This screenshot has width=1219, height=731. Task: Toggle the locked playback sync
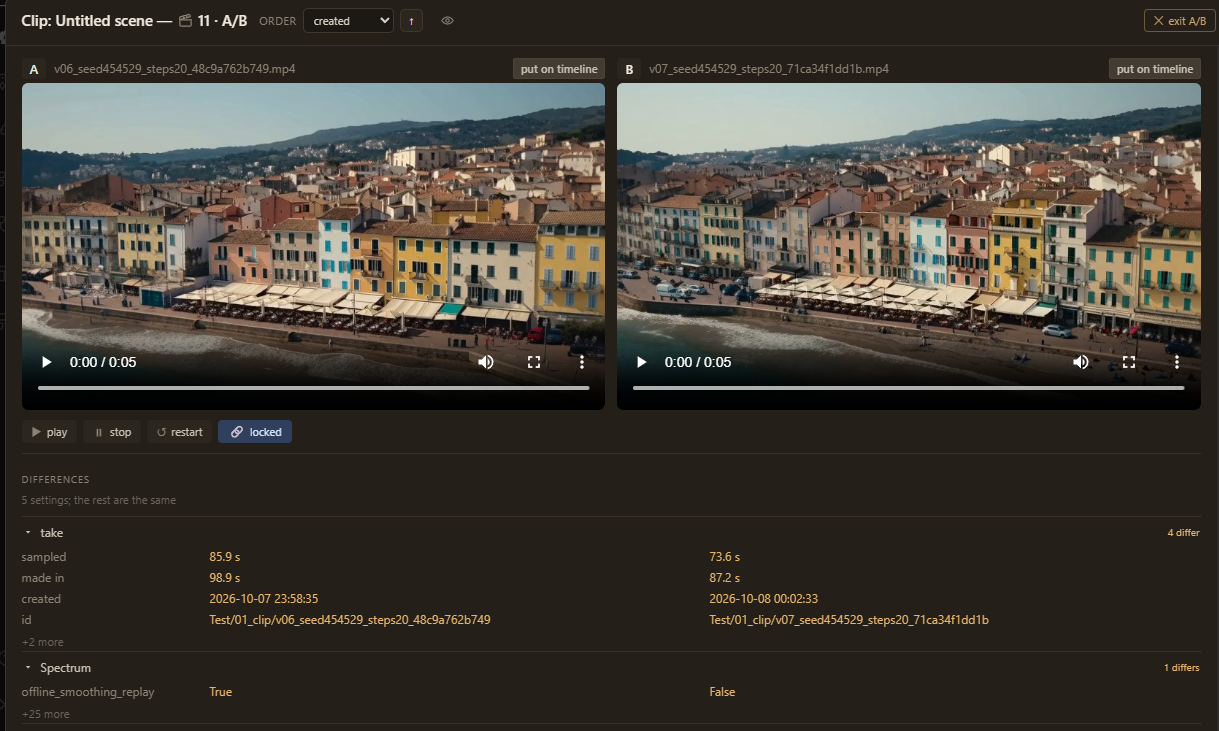pyautogui.click(x=255, y=432)
